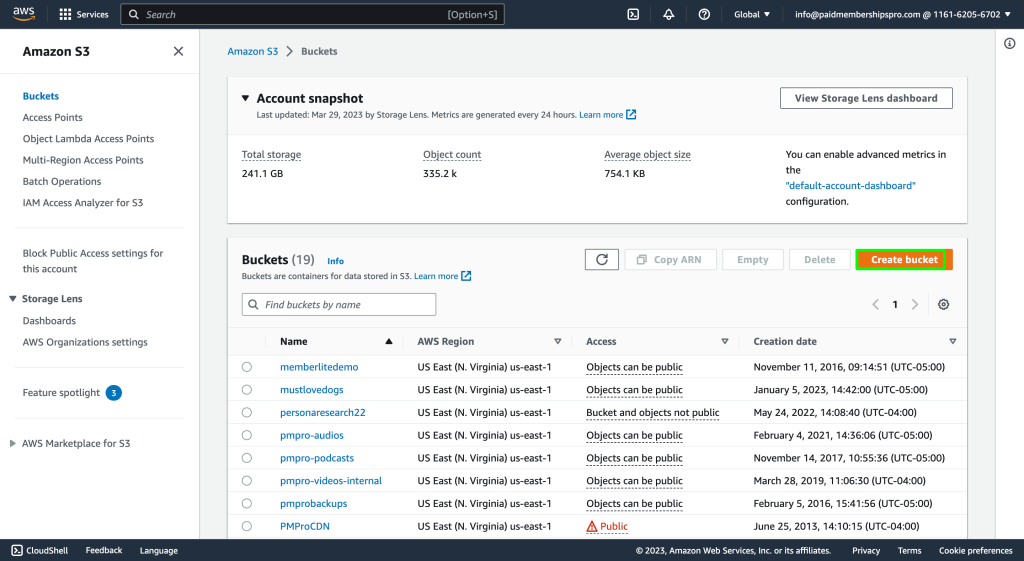Open Cookie preferences in the footer
The image size is (1024, 561).
tap(976, 551)
